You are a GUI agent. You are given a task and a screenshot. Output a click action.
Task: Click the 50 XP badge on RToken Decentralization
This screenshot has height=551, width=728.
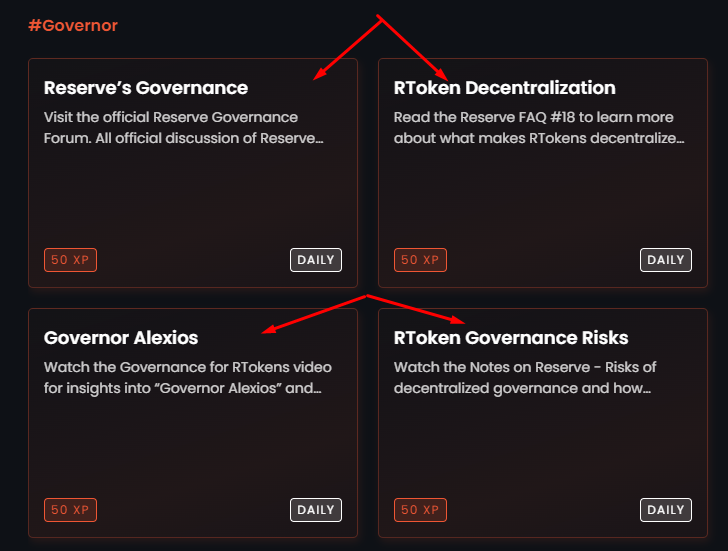coord(420,260)
